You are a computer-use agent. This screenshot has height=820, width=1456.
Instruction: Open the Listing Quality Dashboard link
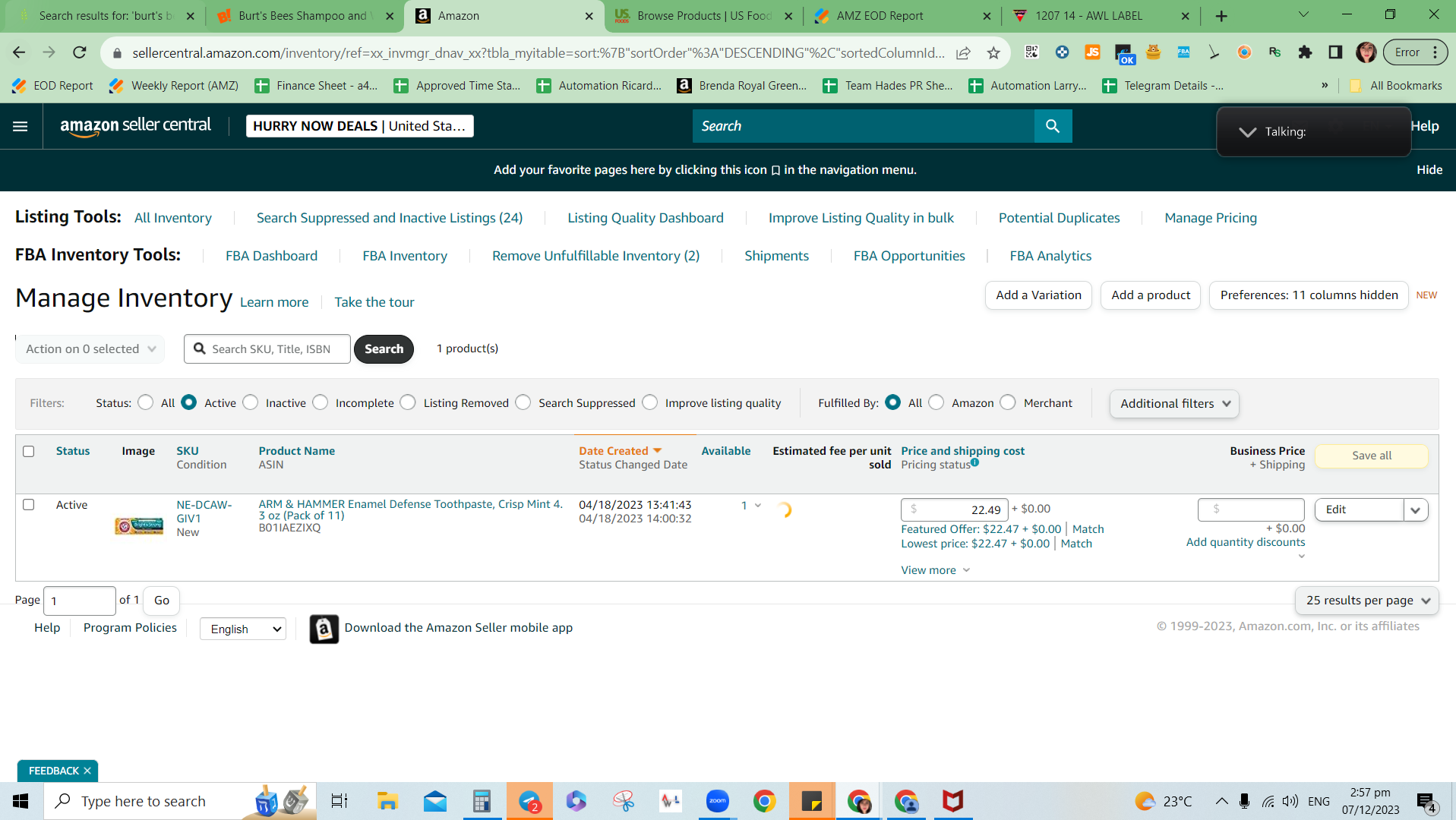(x=646, y=218)
